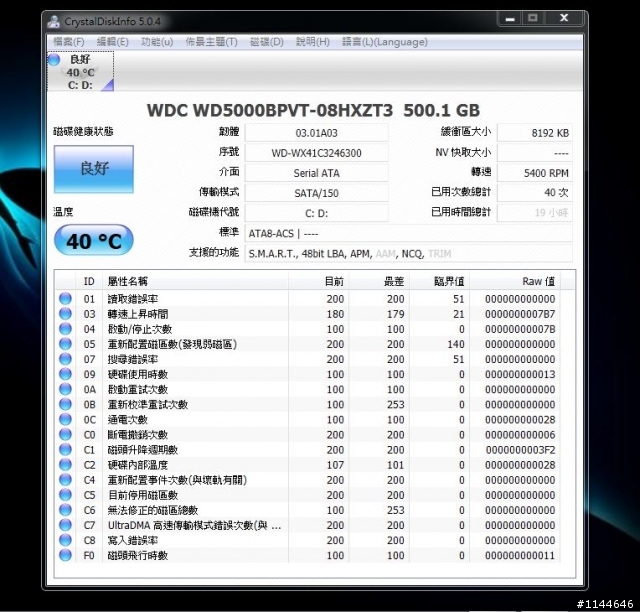Click status icon for attribute 0A 啟動重試次數

point(65,389)
